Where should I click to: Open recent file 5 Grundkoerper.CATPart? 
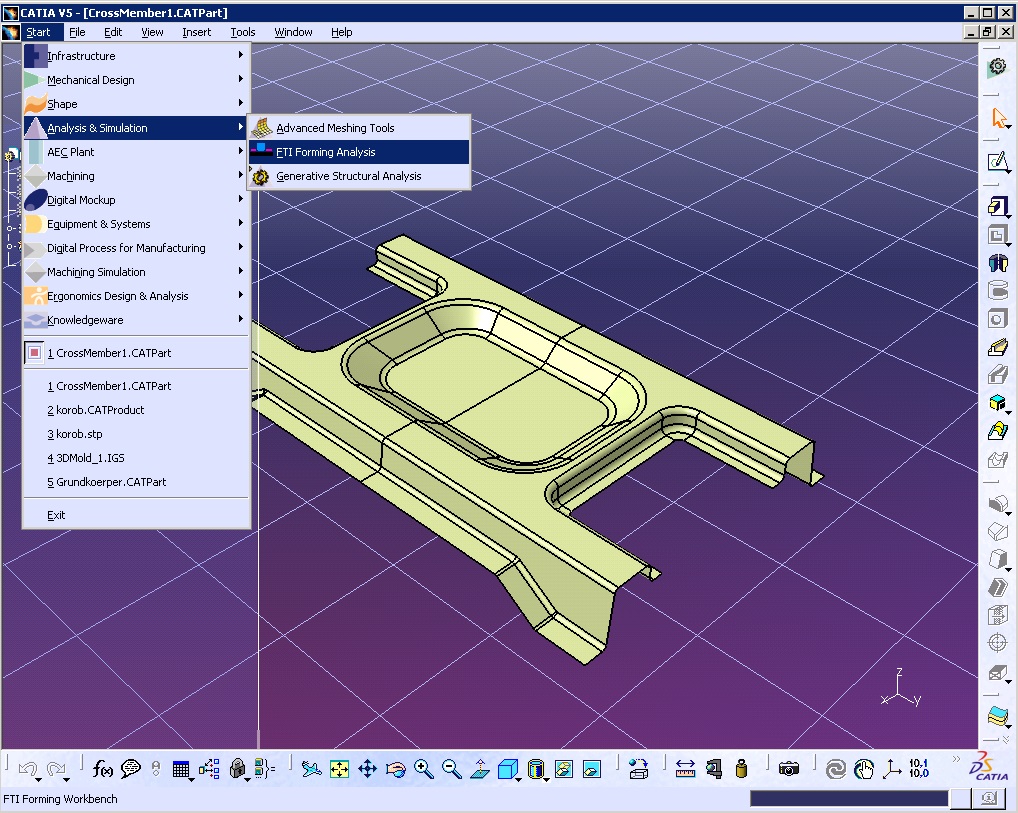click(136, 482)
